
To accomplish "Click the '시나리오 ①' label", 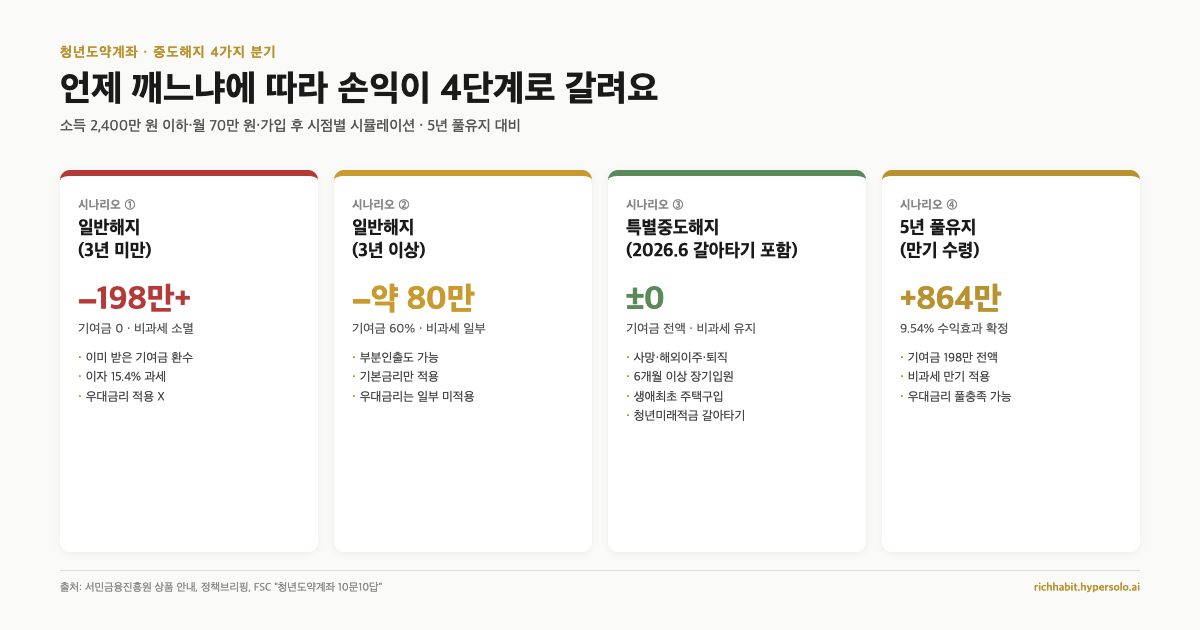I will coord(107,204).
